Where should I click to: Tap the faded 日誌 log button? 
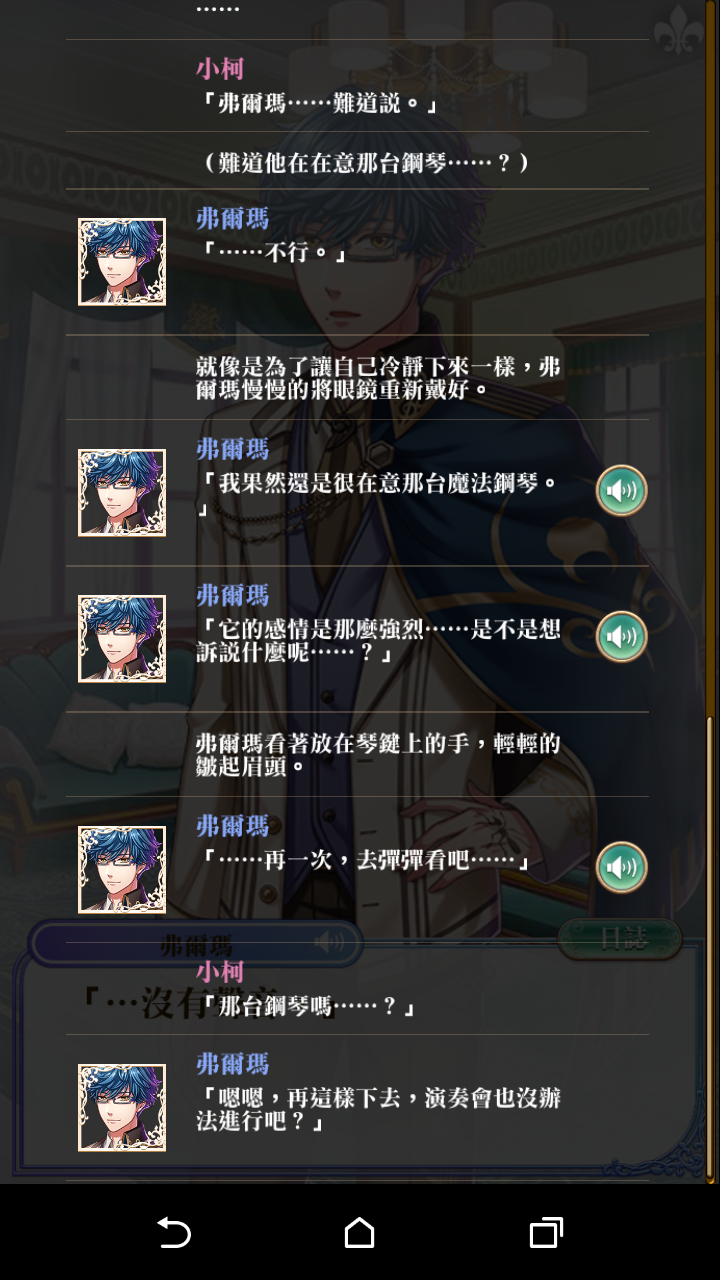tap(620, 938)
